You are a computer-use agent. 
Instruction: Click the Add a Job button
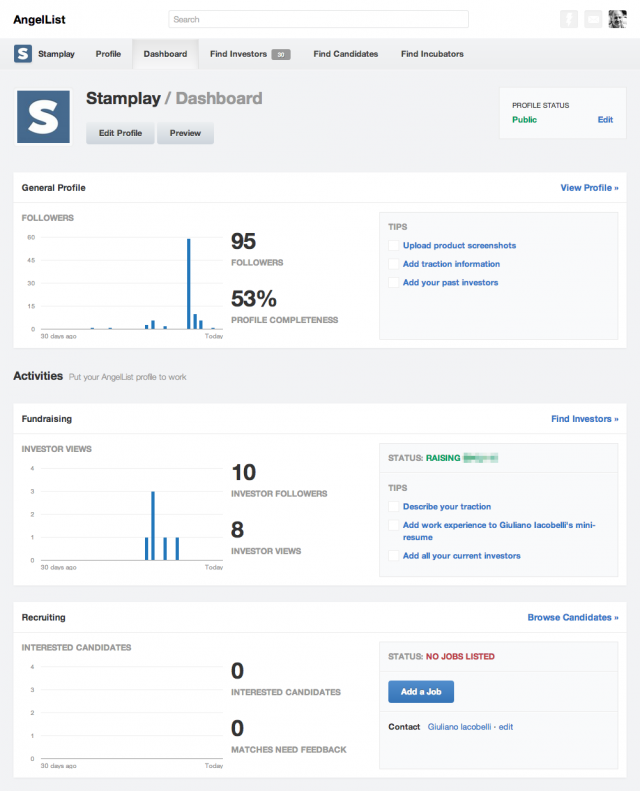click(421, 692)
